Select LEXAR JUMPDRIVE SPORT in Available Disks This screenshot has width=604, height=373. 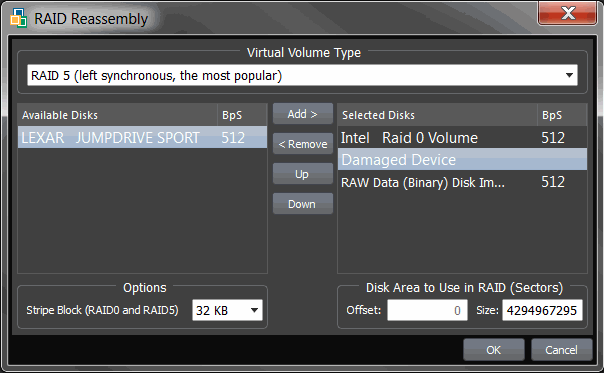click(142, 138)
